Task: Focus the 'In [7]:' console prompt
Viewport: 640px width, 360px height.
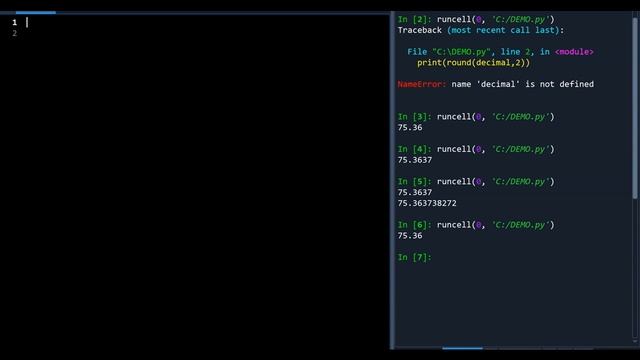Action: point(414,257)
